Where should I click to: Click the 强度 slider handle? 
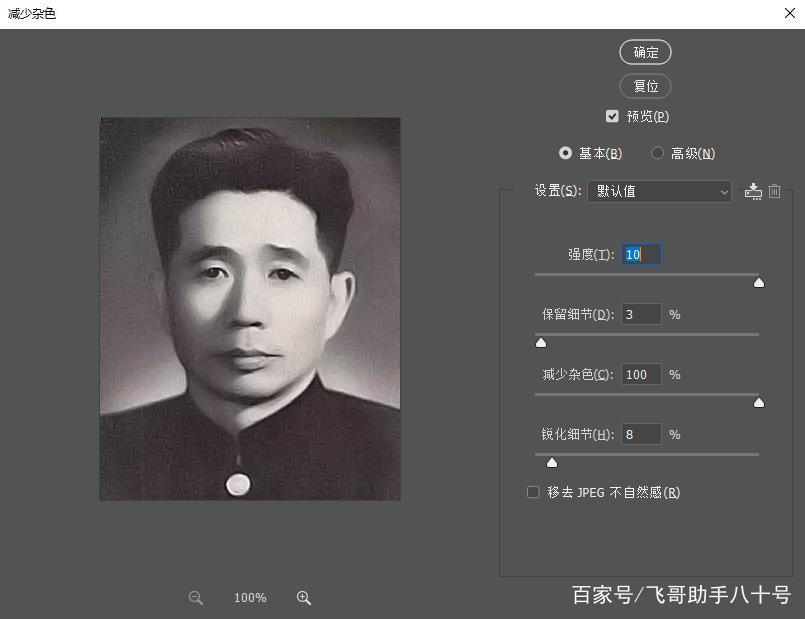[x=759, y=282]
